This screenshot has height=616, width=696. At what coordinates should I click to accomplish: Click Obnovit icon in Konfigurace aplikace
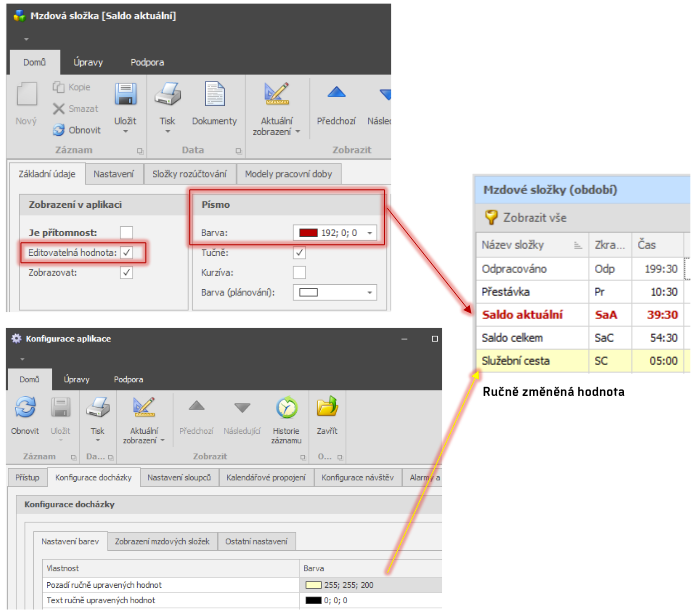coord(25,407)
